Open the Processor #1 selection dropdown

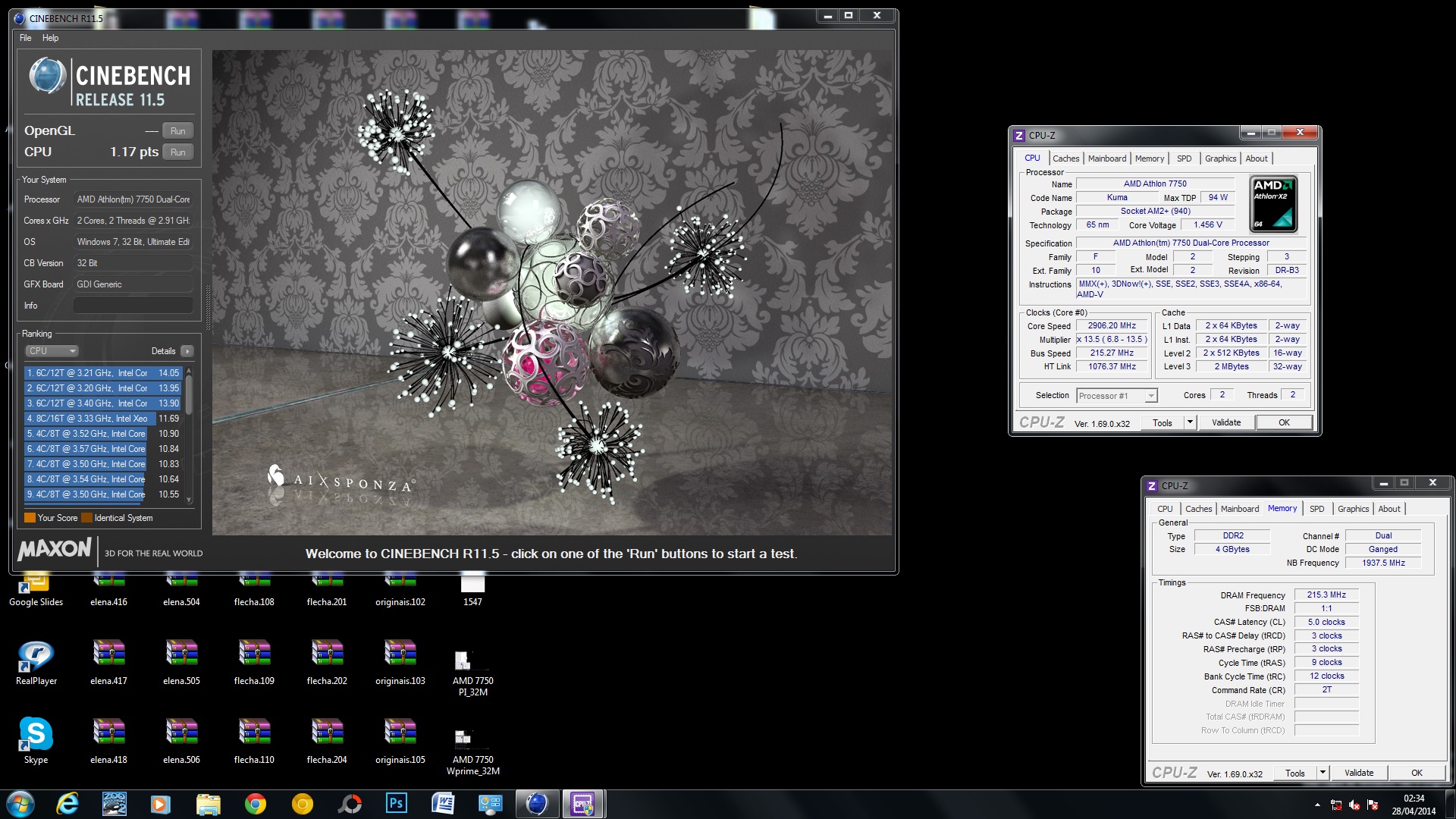click(x=1116, y=395)
